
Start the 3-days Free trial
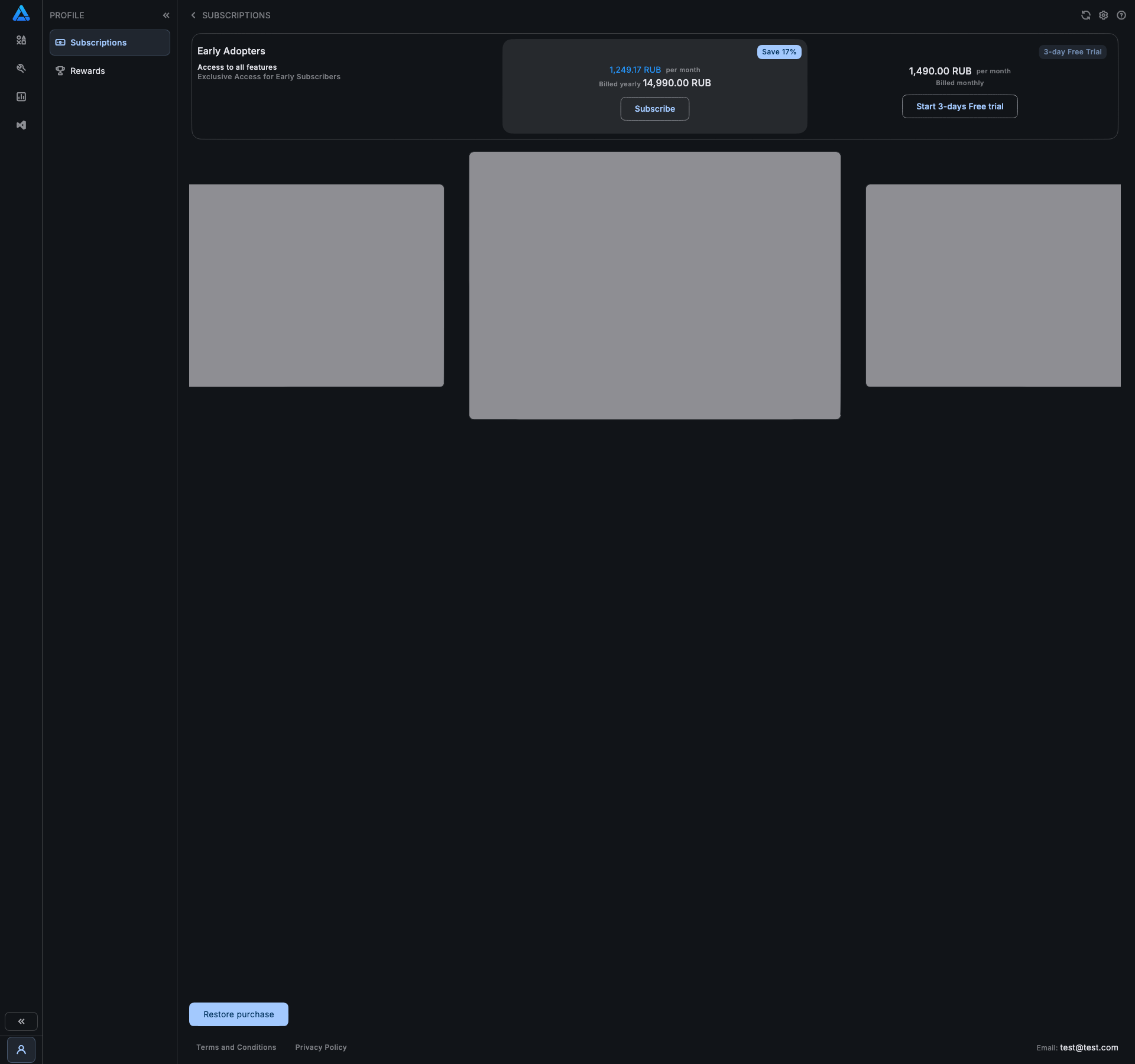959,106
